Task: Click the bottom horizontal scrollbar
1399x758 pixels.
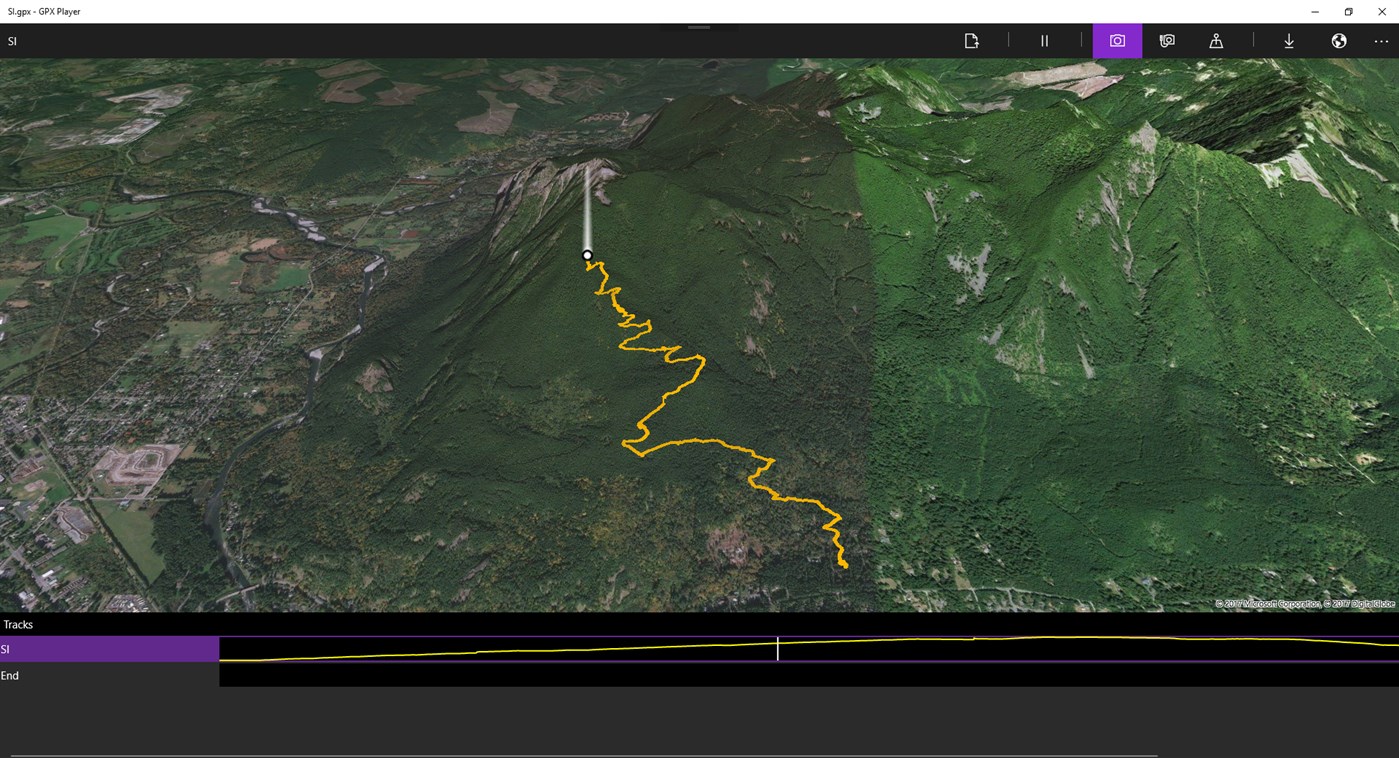Action: [584, 755]
